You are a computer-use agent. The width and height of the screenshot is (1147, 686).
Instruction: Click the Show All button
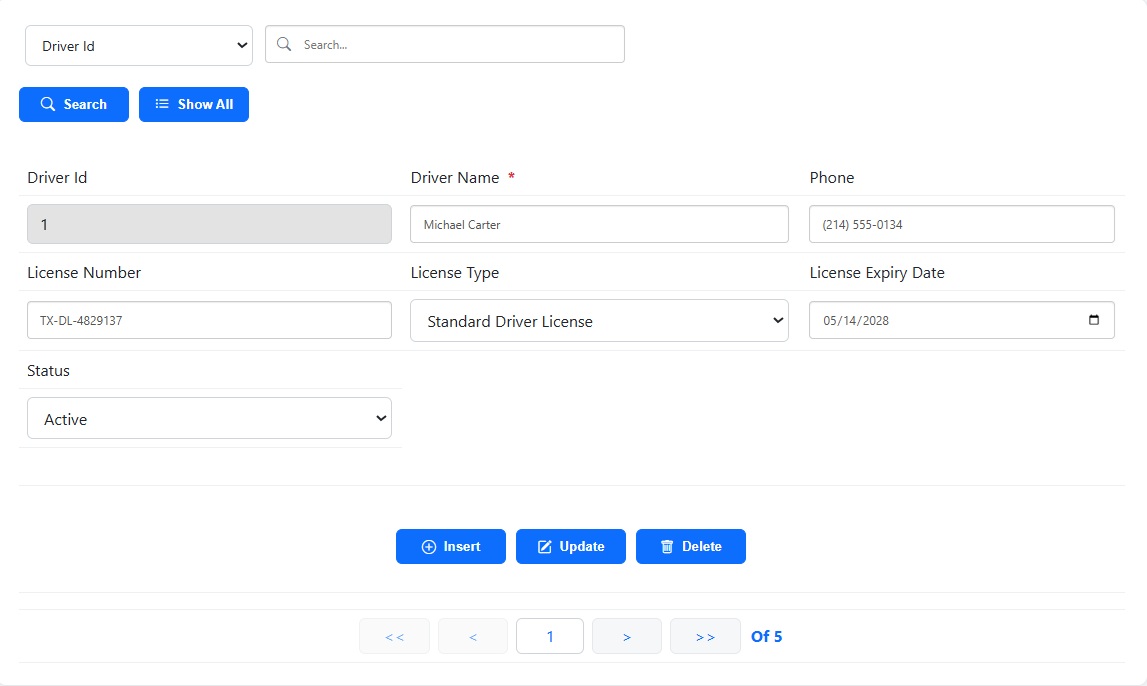pos(194,105)
